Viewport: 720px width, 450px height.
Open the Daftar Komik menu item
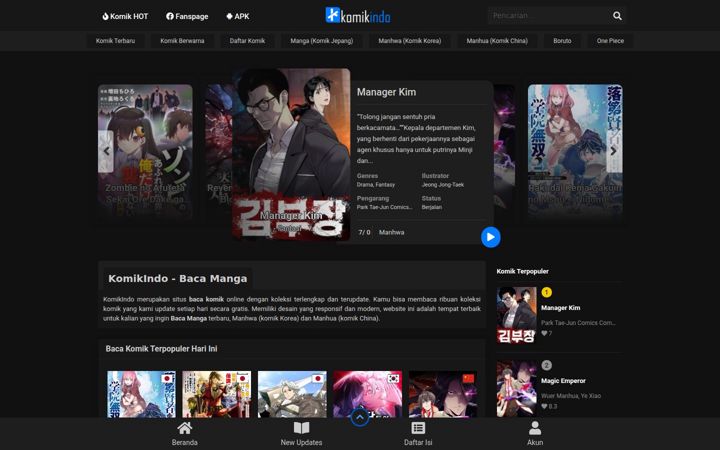(x=247, y=41)
